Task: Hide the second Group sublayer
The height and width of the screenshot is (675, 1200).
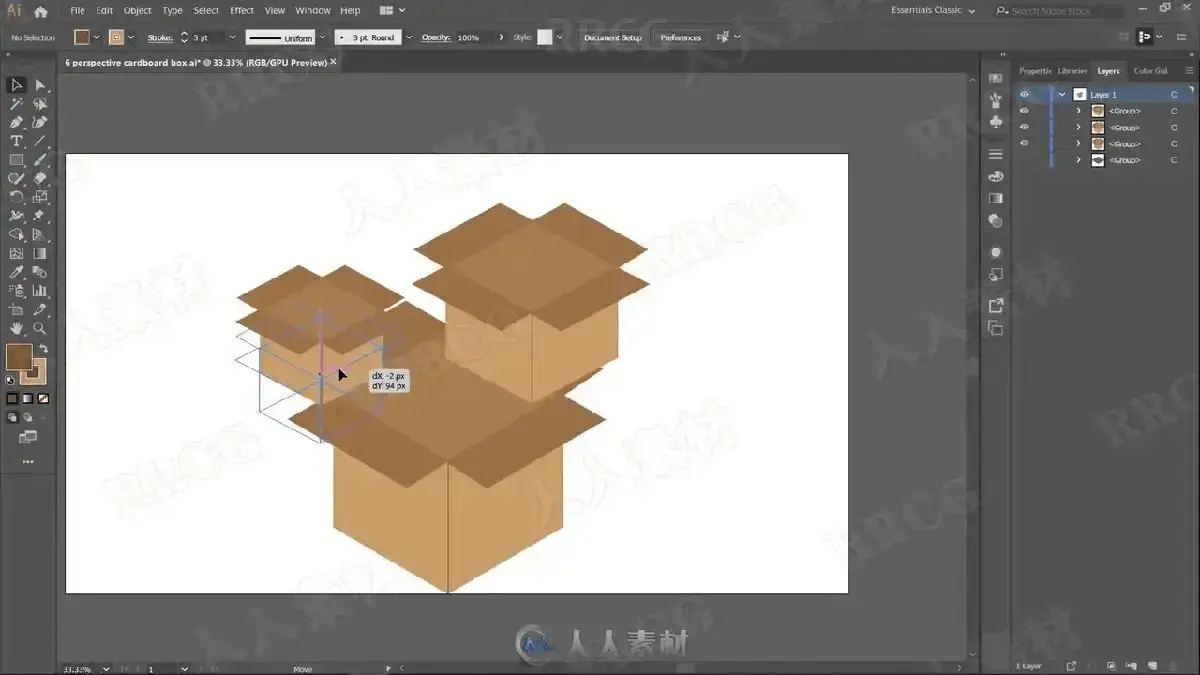Action: pos(1024,127)
